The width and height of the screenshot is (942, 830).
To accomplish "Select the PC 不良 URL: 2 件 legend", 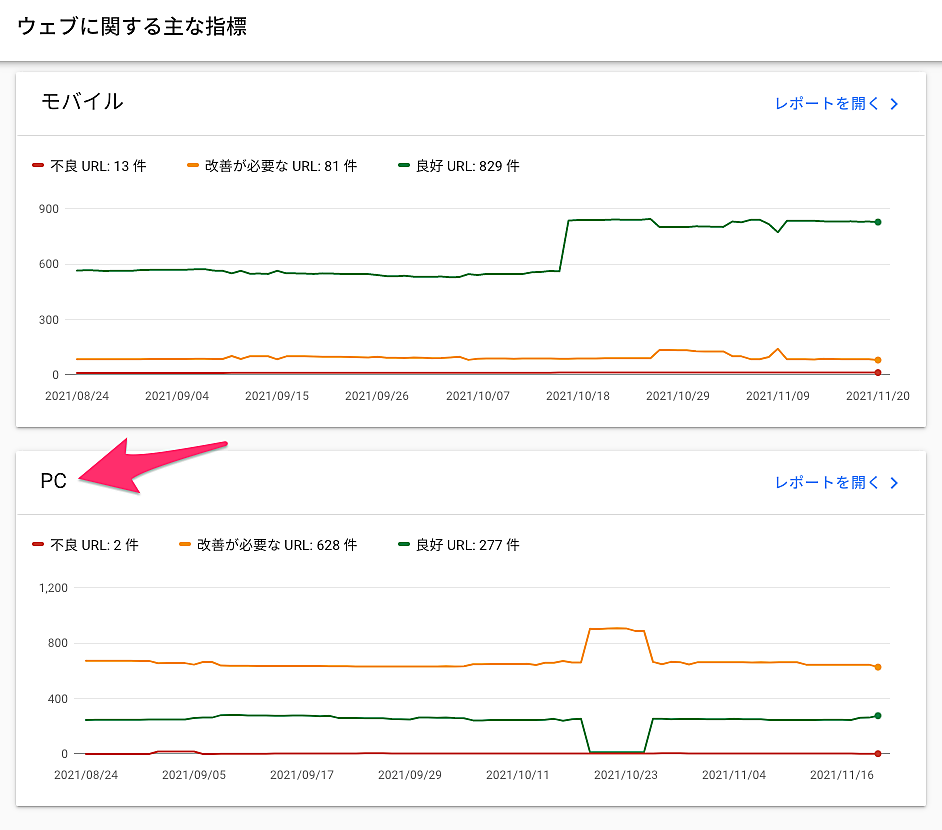I will click(x=86, y=545).
